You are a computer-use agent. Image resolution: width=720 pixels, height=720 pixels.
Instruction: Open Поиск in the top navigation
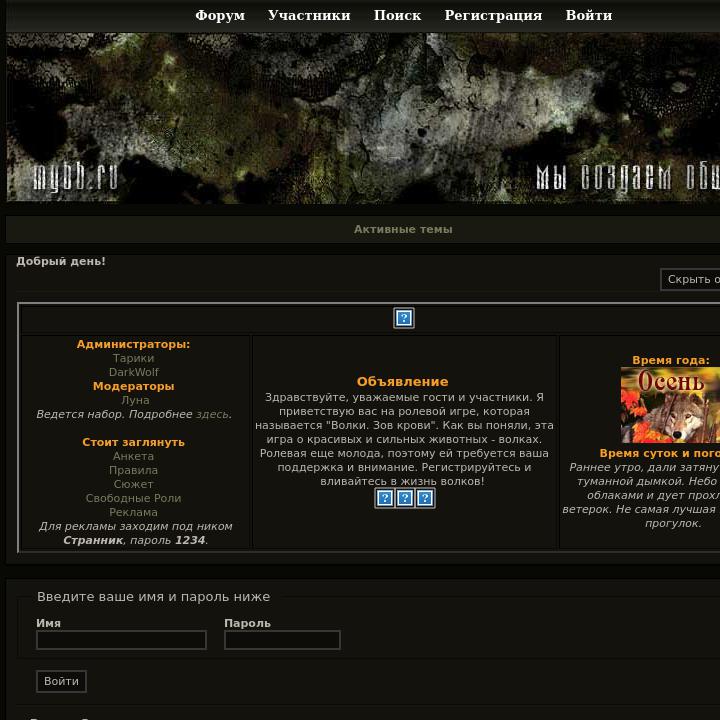point(397,15)
